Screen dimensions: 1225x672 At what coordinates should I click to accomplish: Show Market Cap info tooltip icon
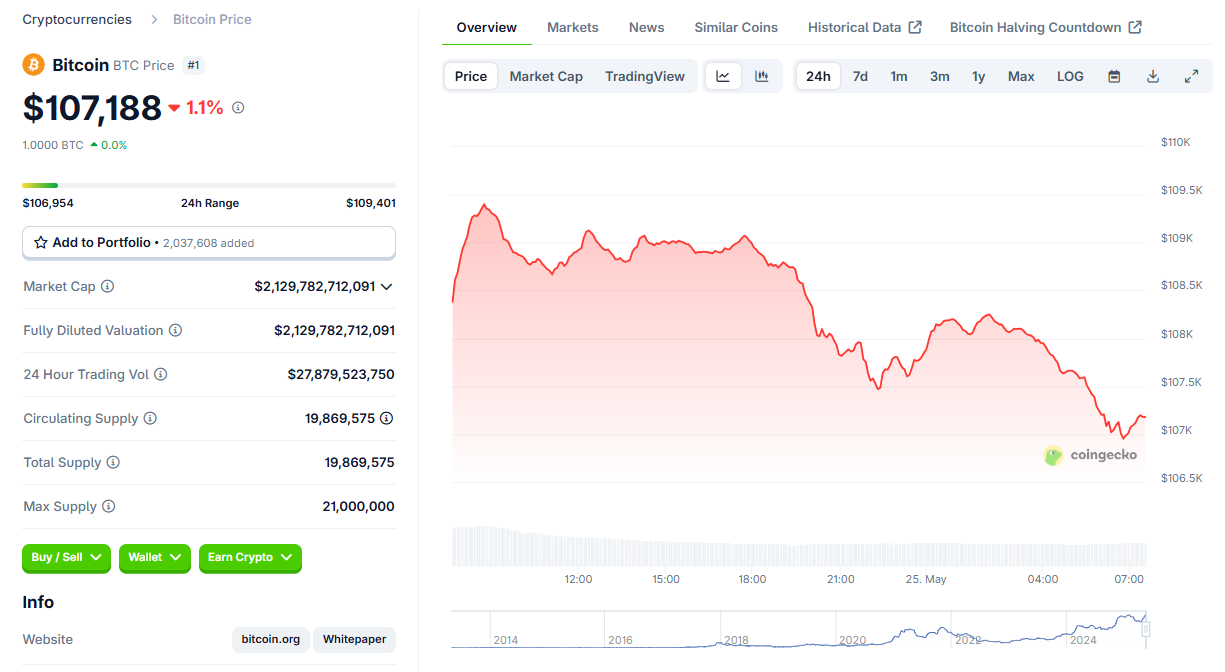(108, 286)
